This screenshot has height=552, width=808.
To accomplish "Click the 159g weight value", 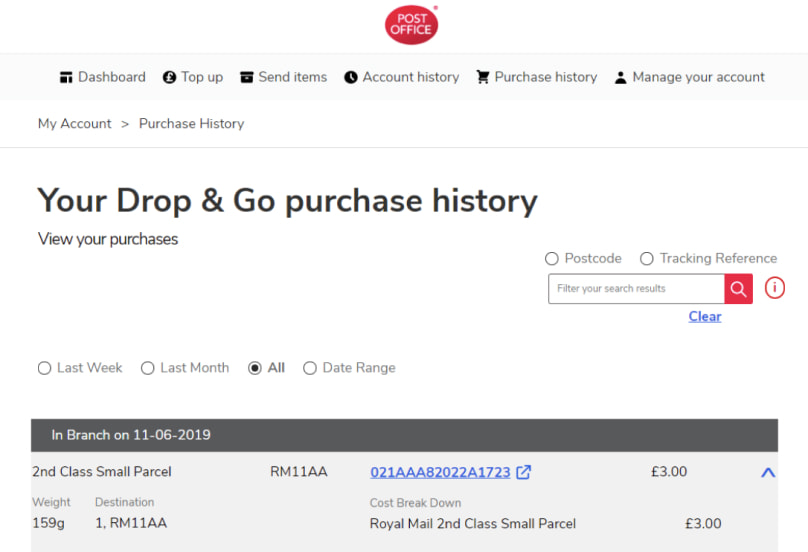I will click(48, 523).
